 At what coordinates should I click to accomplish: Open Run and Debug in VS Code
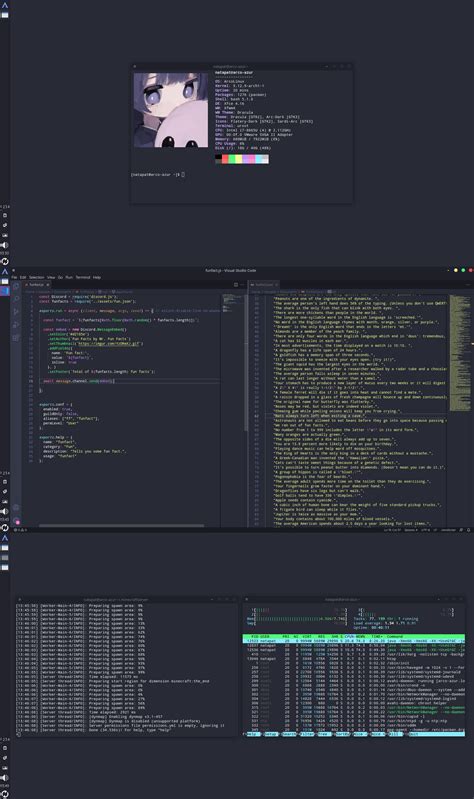16,324
